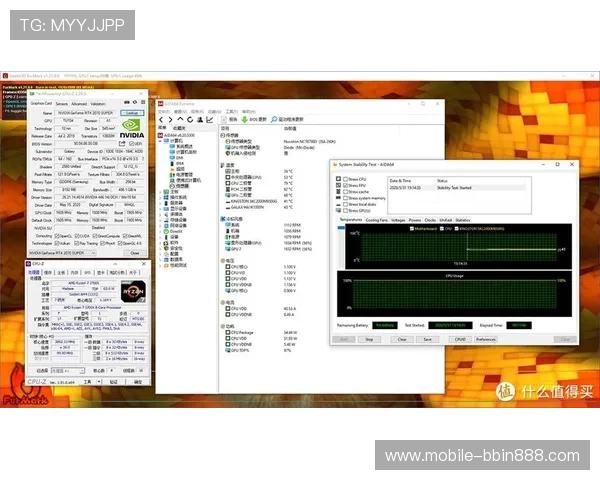Switch to the Validation tab in GPU-Z
The image size is (600, 480).
pyautogui.click(x=98, y=104)
